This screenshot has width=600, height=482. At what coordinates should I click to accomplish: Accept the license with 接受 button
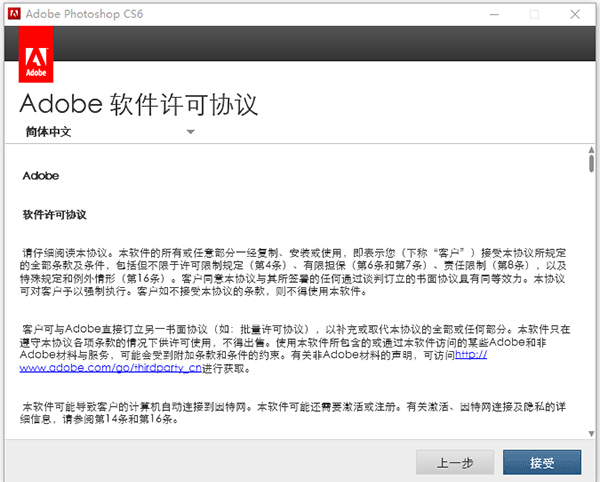(542, 462)
